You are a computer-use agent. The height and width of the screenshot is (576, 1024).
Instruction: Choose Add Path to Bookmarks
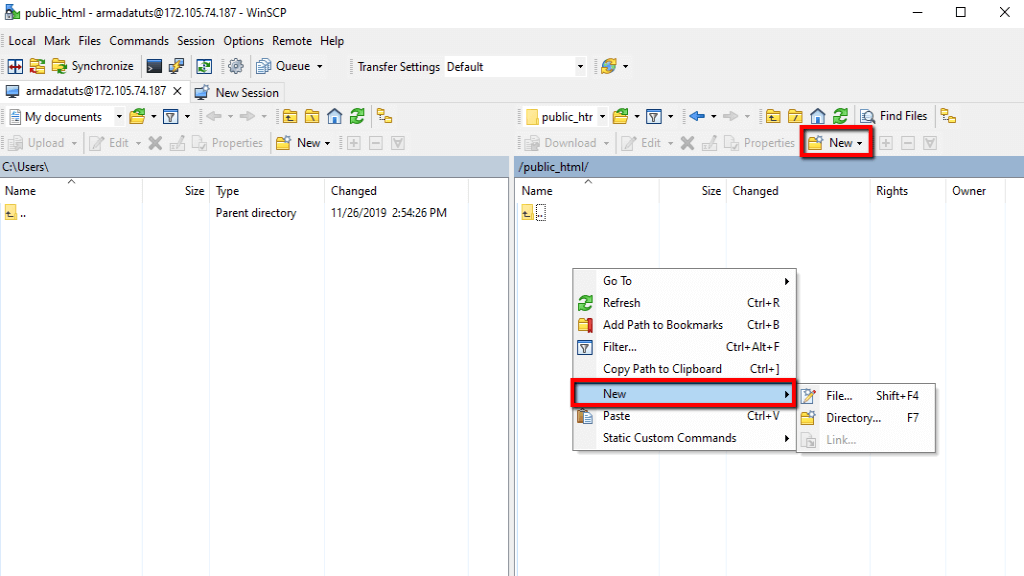pos(684,325)
